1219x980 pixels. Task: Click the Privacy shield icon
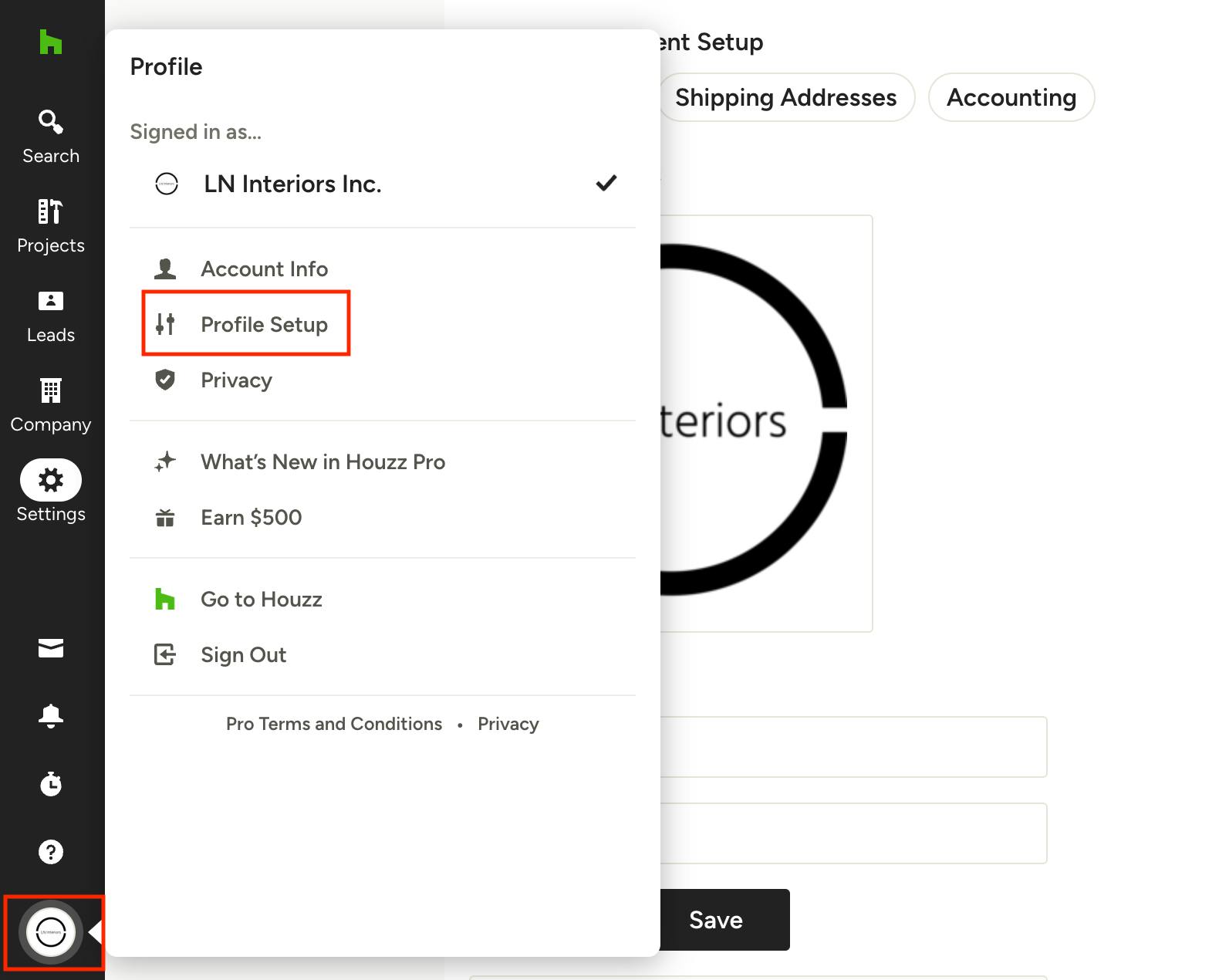tap(165, 380)
